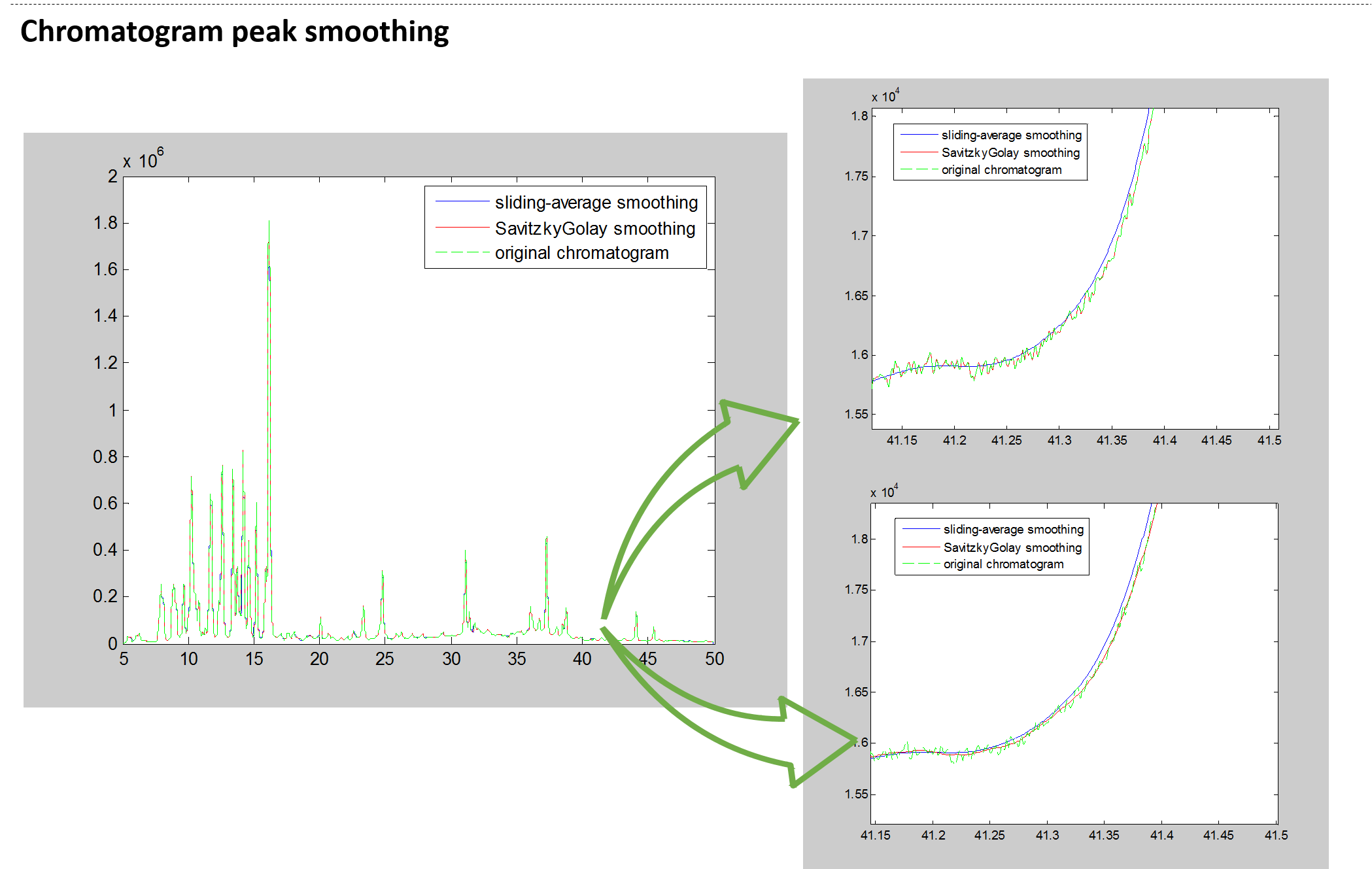Click x-axis label 41.4 on bottom-right plot
Image resolution: width=1372 pixels, height=869 pixels.
pyautogui.click(x=1161, y=835)
